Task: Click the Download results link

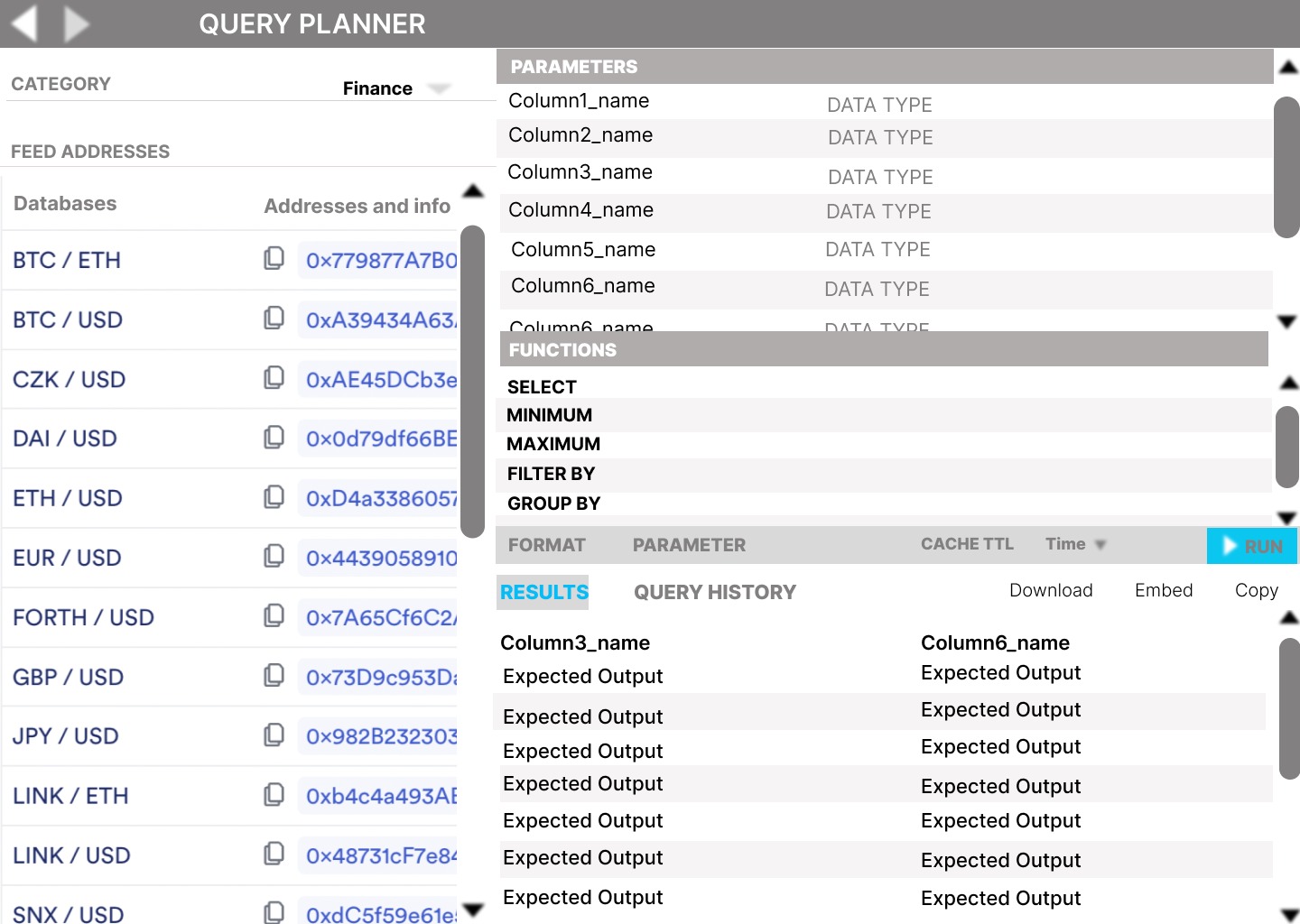Action: tap(1051, 590)
